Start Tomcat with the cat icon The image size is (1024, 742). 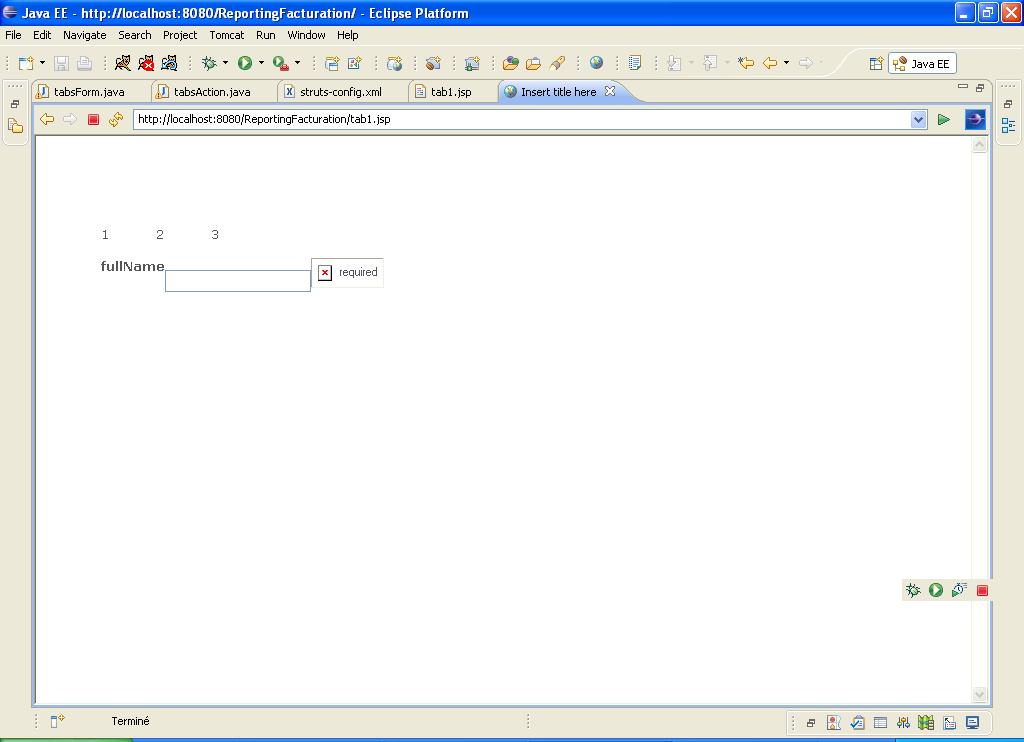tap(122, 63)
